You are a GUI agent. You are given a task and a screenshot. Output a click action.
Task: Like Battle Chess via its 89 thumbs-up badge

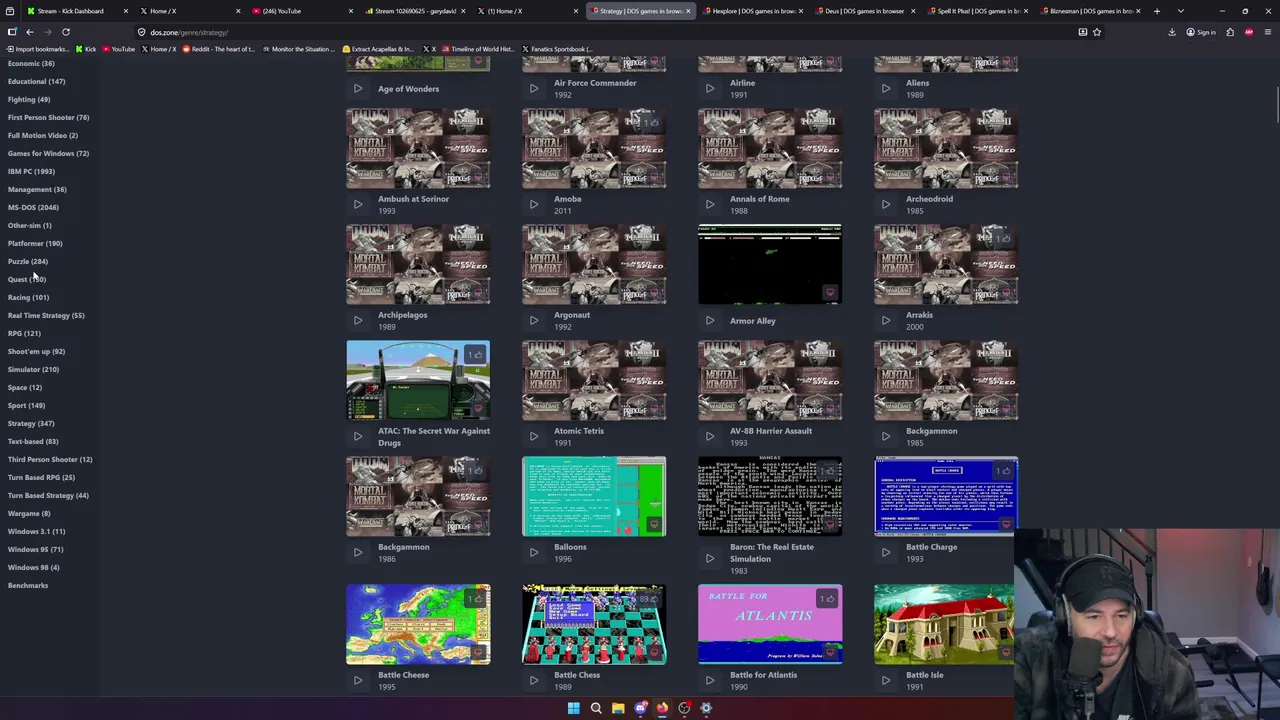coord(650,599)
